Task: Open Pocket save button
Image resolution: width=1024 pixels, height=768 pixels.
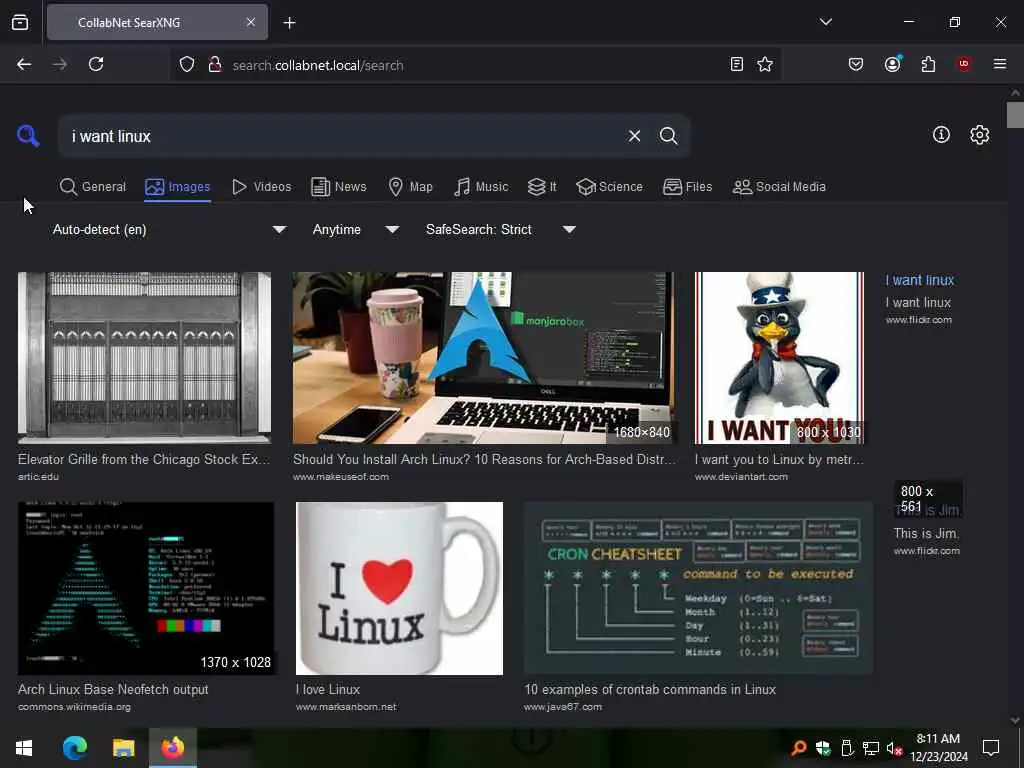Action: pyautogui.click(x=856, y=64)
